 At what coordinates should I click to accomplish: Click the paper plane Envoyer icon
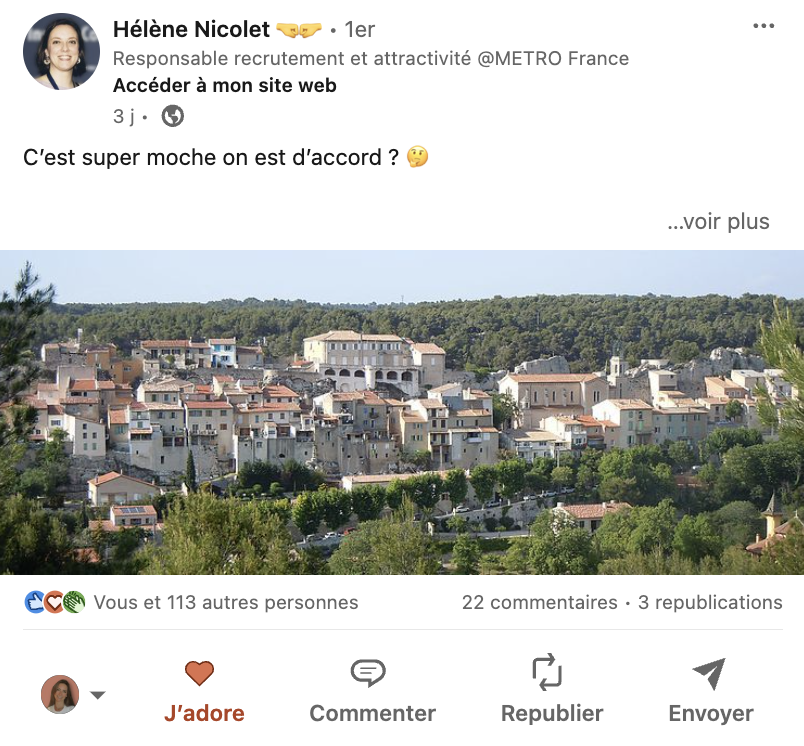click(x=709, y=673)
